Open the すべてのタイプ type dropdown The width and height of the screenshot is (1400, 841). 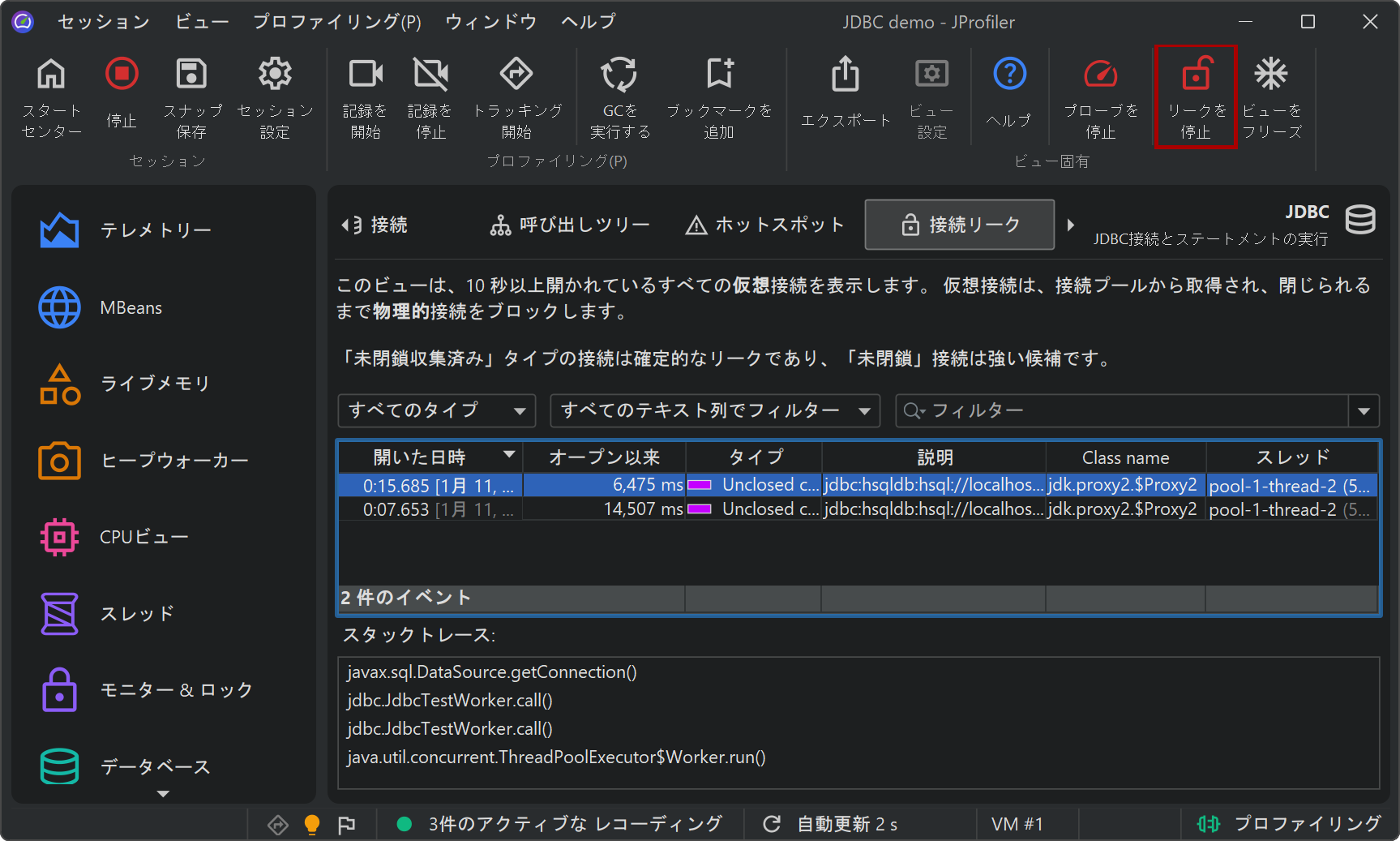tap(436, 410)
